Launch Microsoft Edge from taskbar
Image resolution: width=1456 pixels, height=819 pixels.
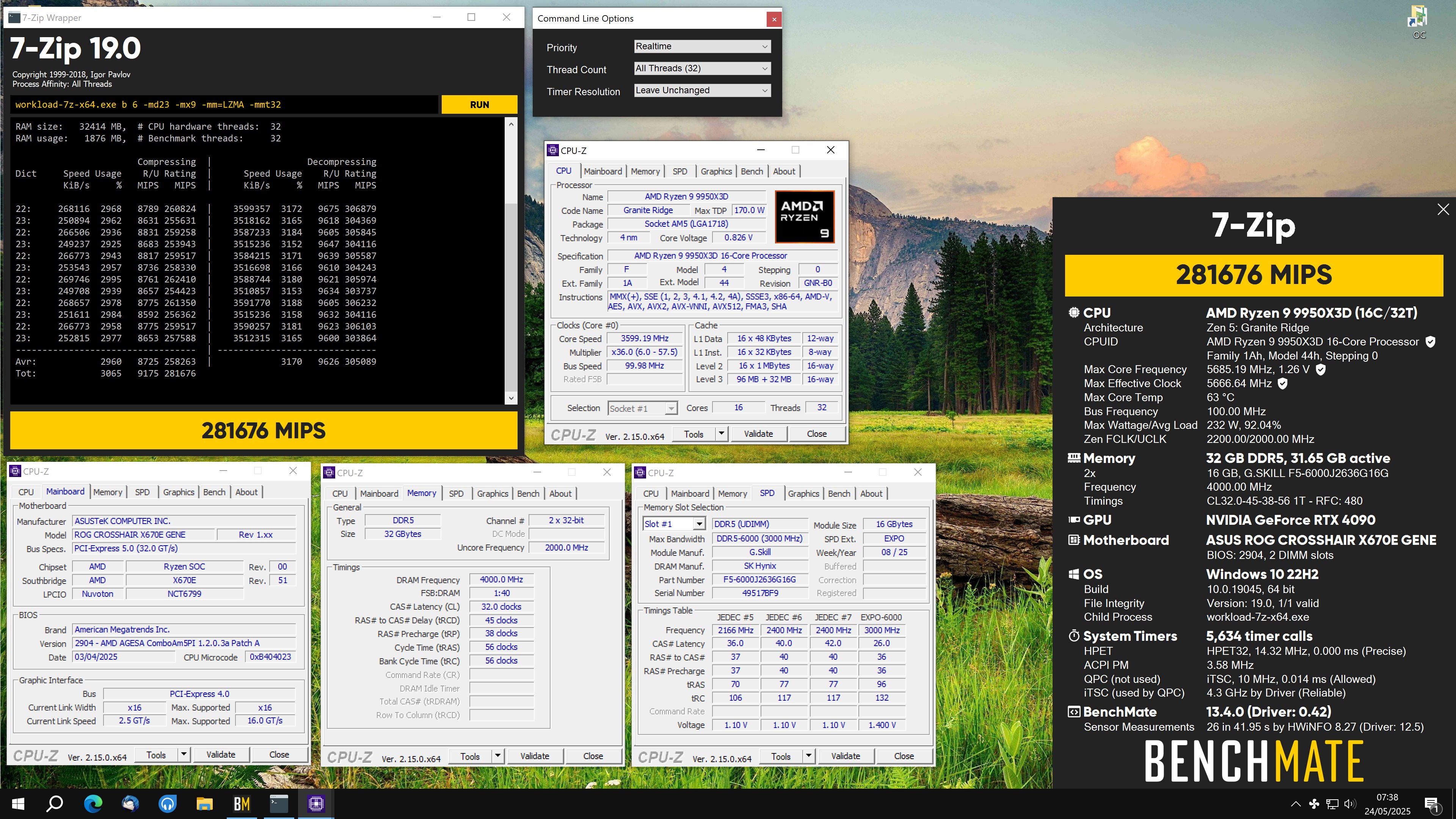(93, 803)
